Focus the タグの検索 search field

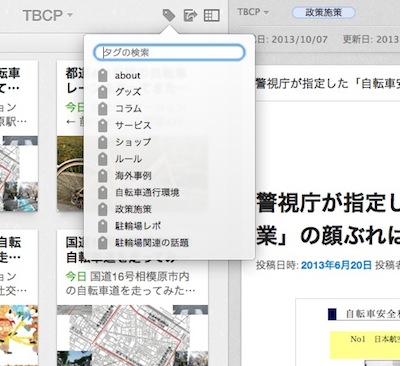coord(170,52)
